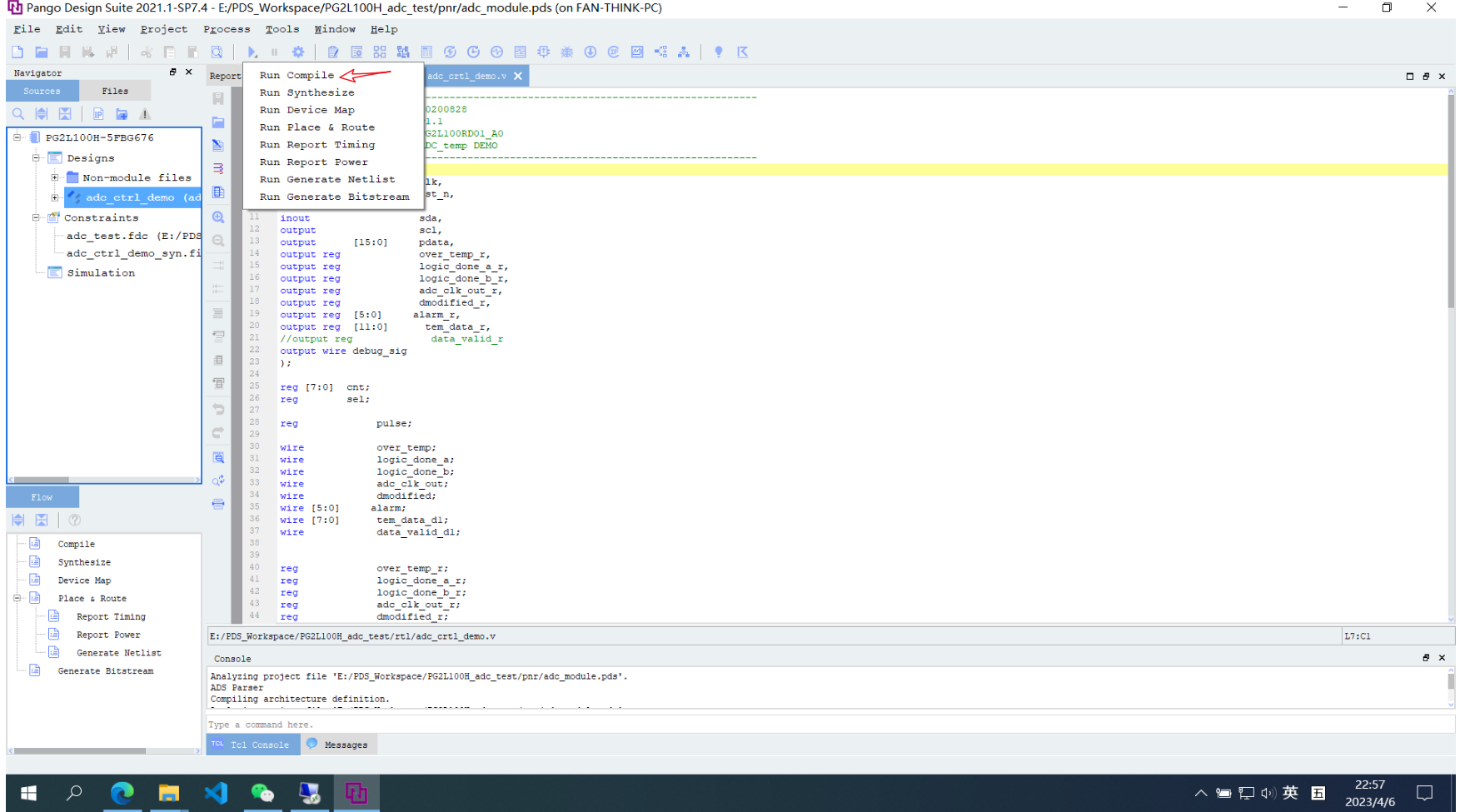
Task: Click the Open folder toolbar icon
Action: point(41,52)
